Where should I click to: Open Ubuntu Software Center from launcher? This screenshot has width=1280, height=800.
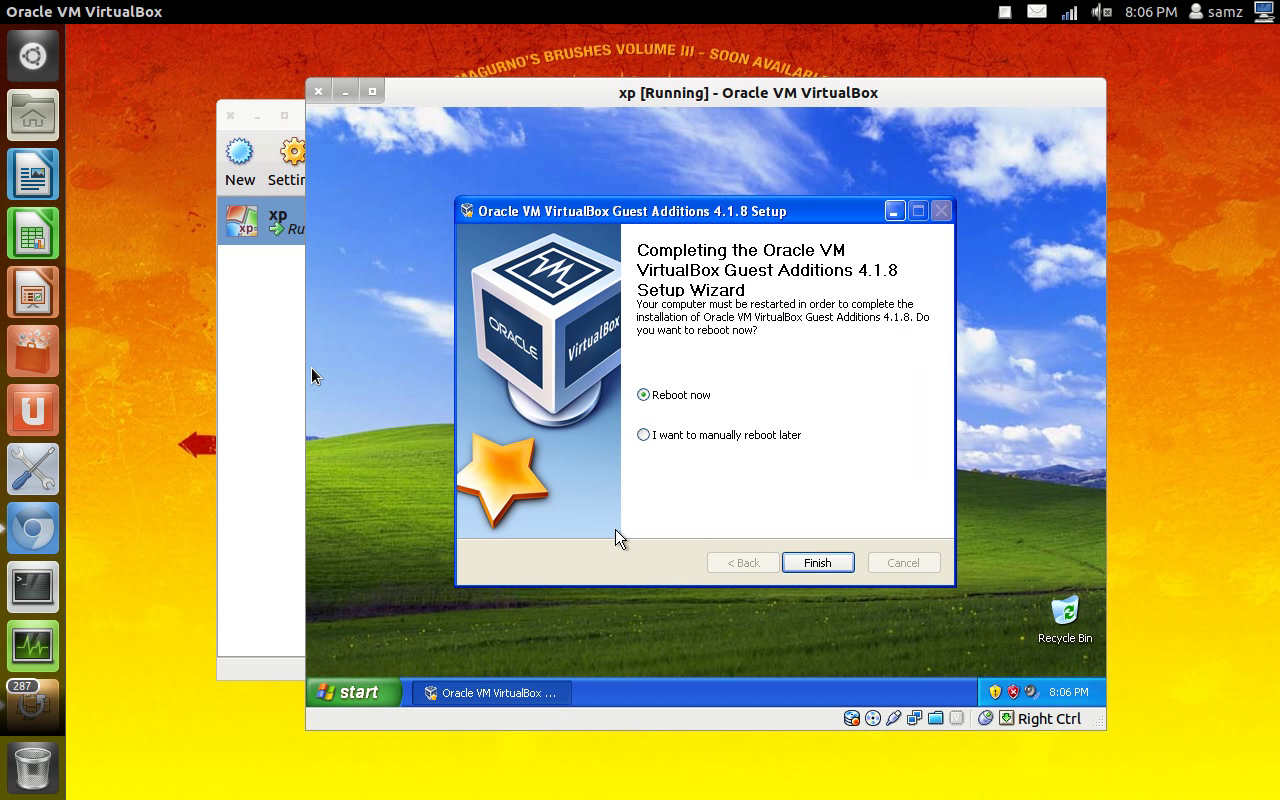(x=33, y=351)
